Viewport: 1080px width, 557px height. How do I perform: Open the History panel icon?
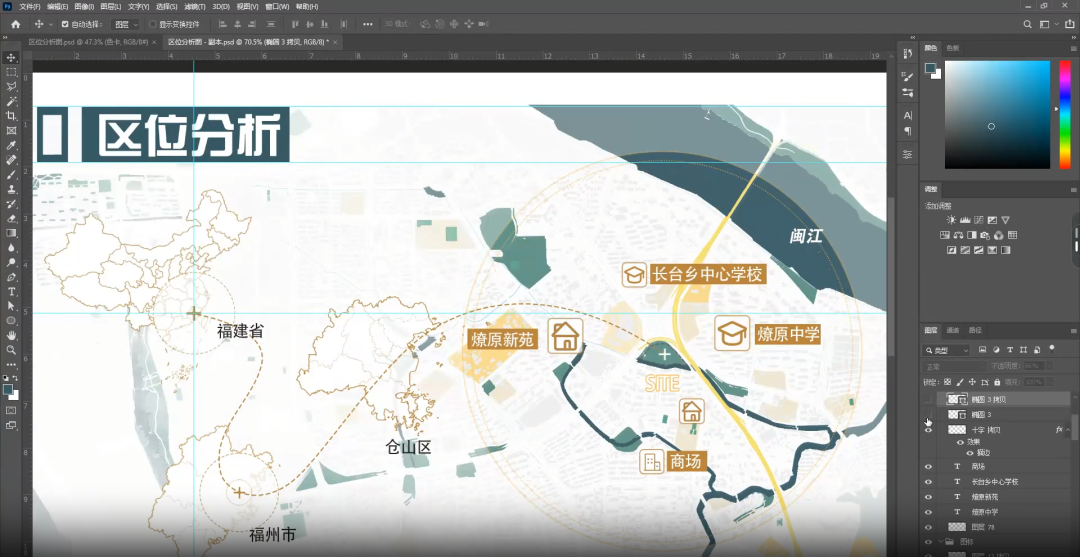[x=908, y=53]
